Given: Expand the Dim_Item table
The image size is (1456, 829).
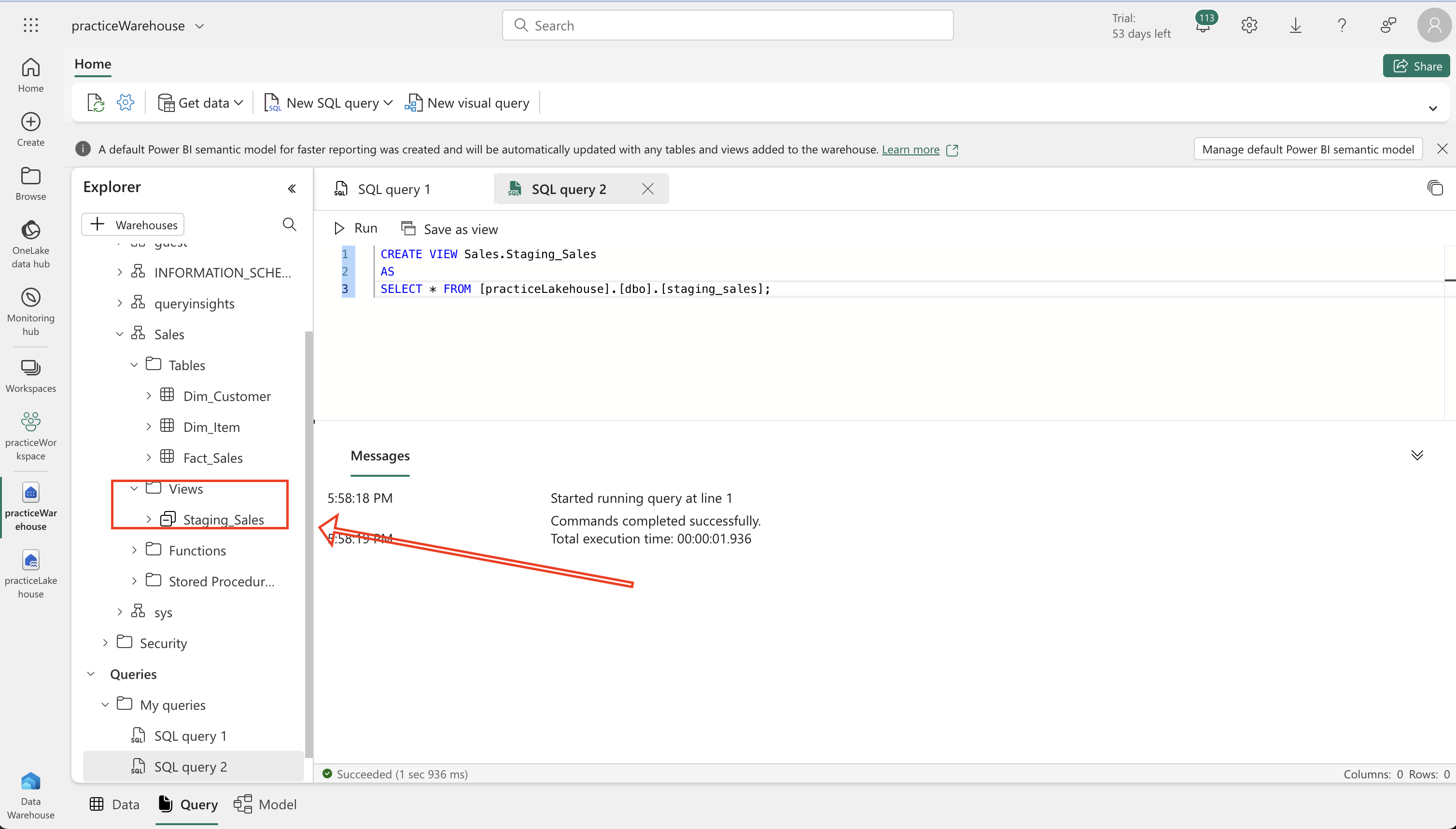Looking at the screenshot, I should pyautogui.click(x=149, y=427).
